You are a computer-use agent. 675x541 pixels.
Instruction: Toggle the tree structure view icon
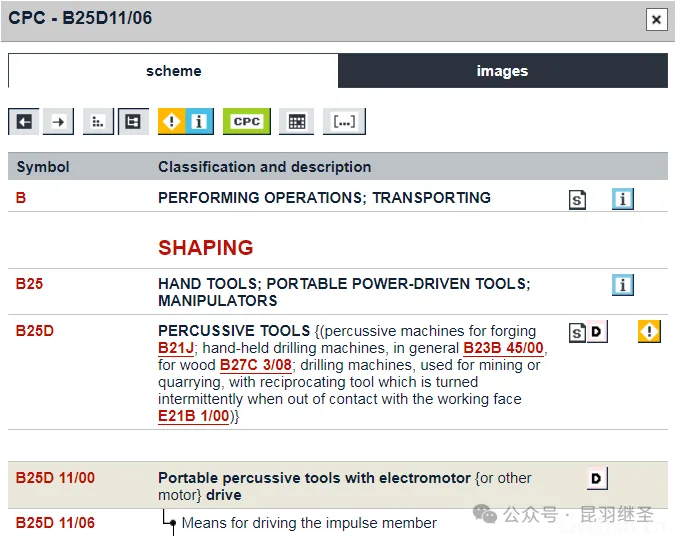(132, 121)
